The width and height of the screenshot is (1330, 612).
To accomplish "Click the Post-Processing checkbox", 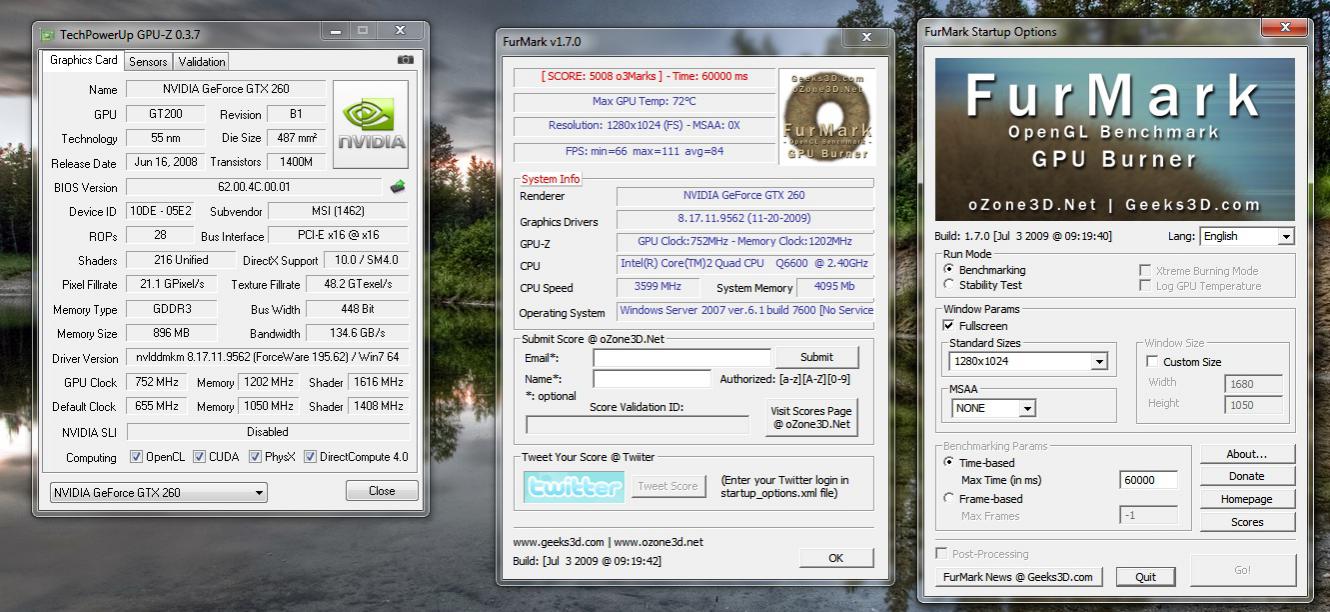I will click(x=941, y=554).
